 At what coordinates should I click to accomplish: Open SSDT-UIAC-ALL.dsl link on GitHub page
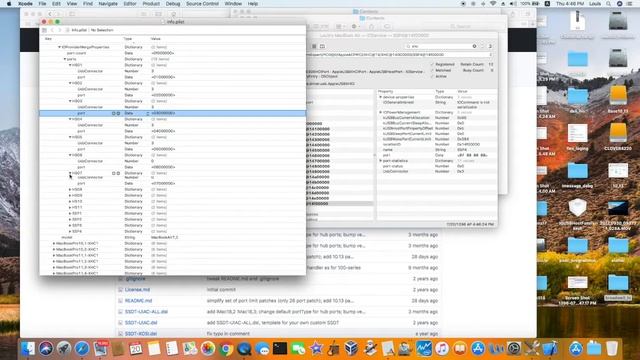pyautogui.click(x=146, y=312)
